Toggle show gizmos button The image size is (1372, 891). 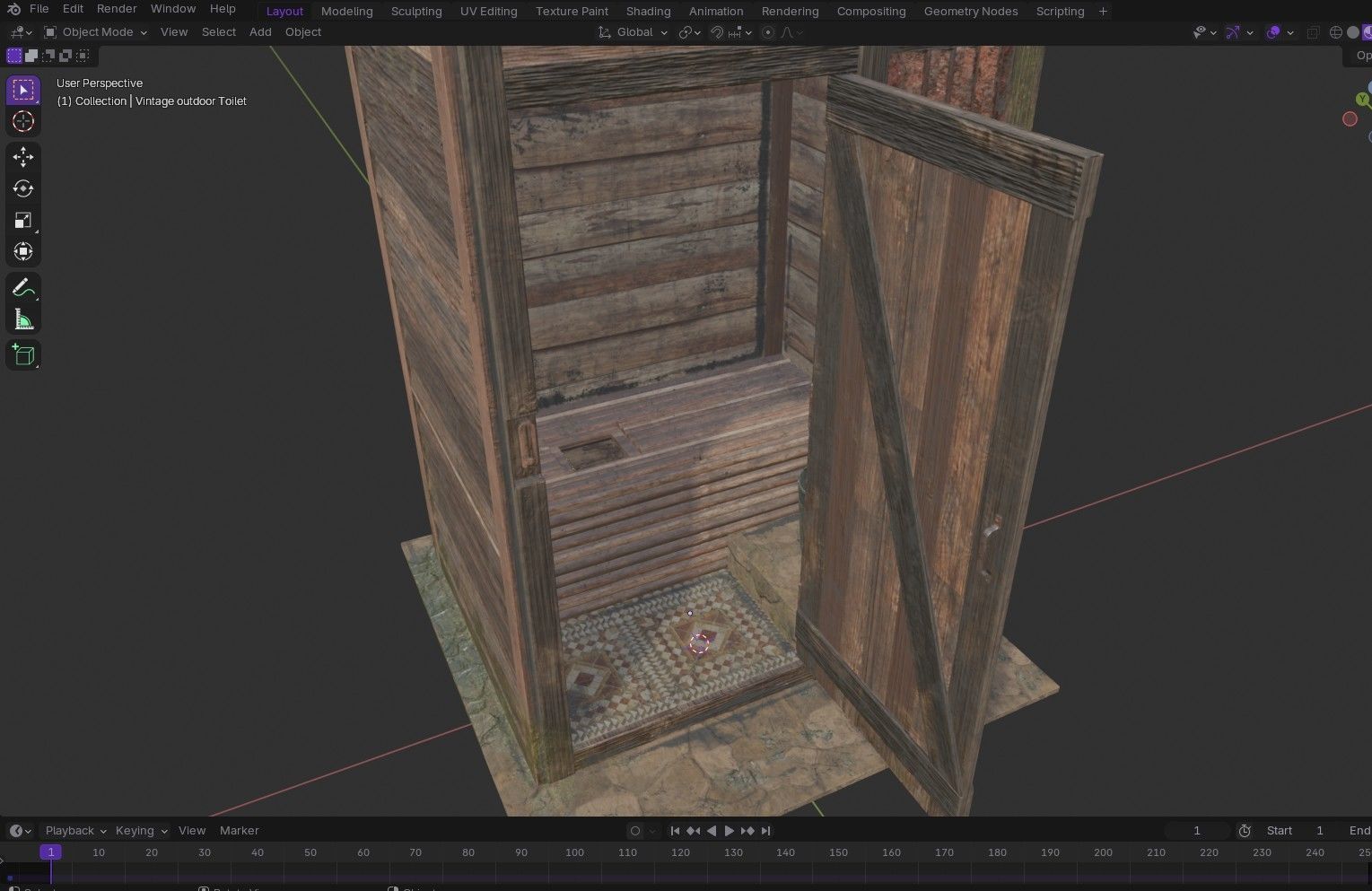[1233, 32]
